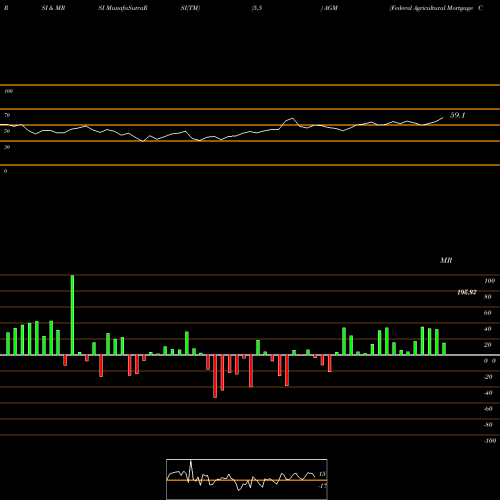The image size is (500, 500).
Task: Click 'Federal Agricultural Mortgage' company name
Action: [x=432, y=8]
